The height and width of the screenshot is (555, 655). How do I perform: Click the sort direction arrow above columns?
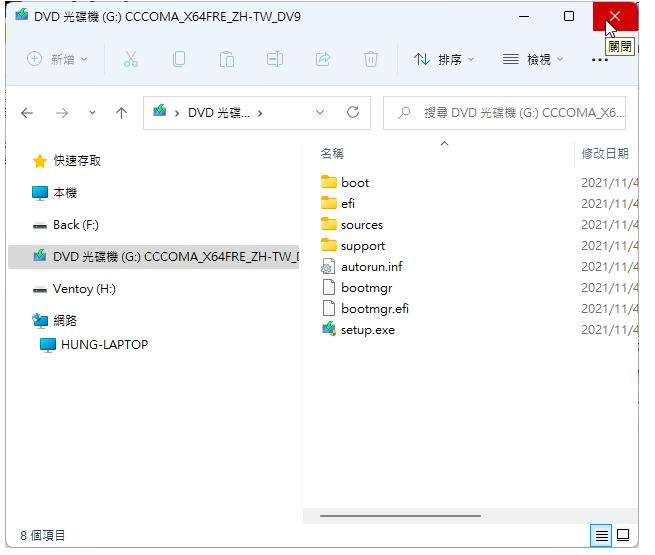pos(444,144)
